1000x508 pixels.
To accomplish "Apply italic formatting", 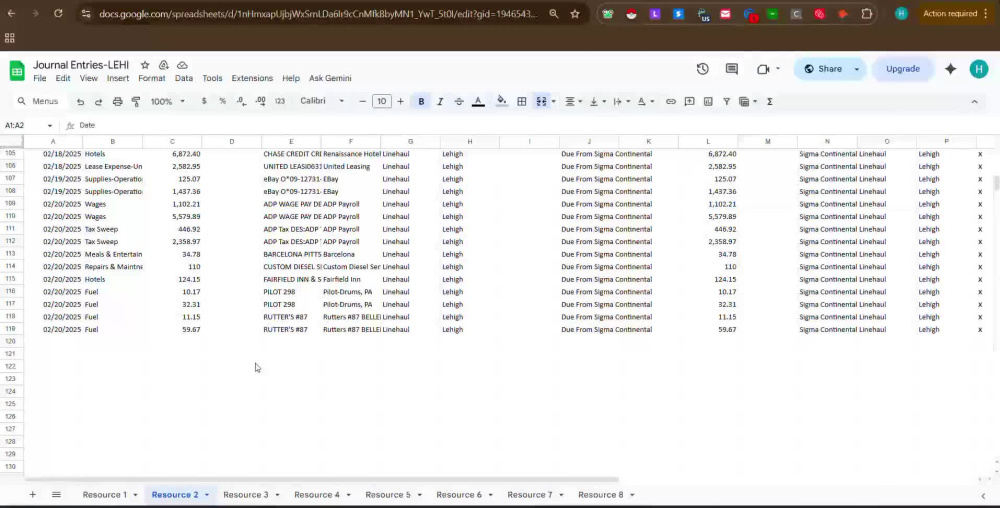I will 440,101.
